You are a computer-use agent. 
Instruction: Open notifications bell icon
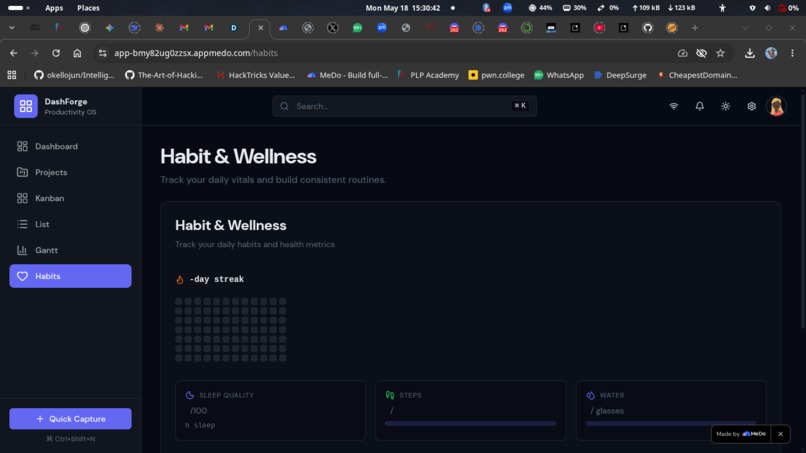click(700, 106)
